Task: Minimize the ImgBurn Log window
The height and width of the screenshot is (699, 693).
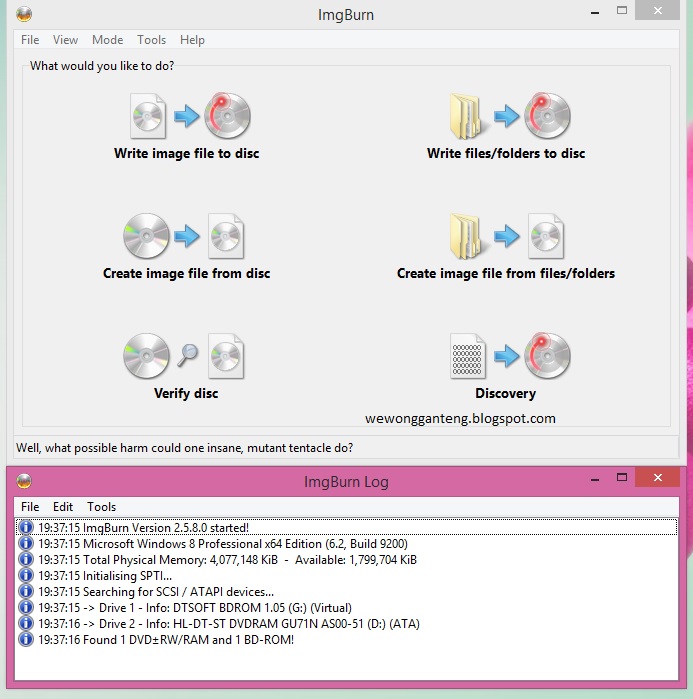Action: point(595,478)
